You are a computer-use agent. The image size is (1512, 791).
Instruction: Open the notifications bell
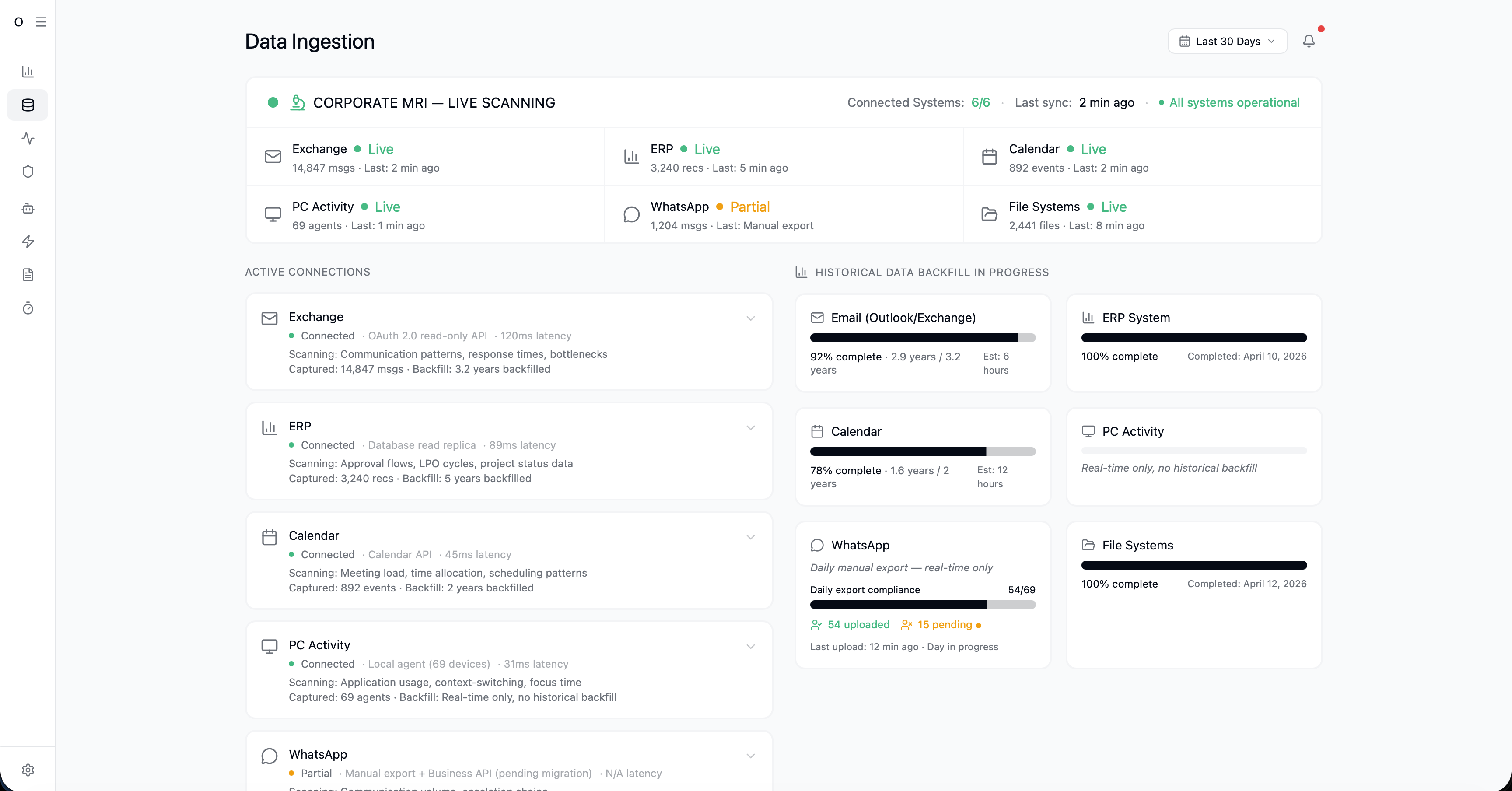[1309, 41]
